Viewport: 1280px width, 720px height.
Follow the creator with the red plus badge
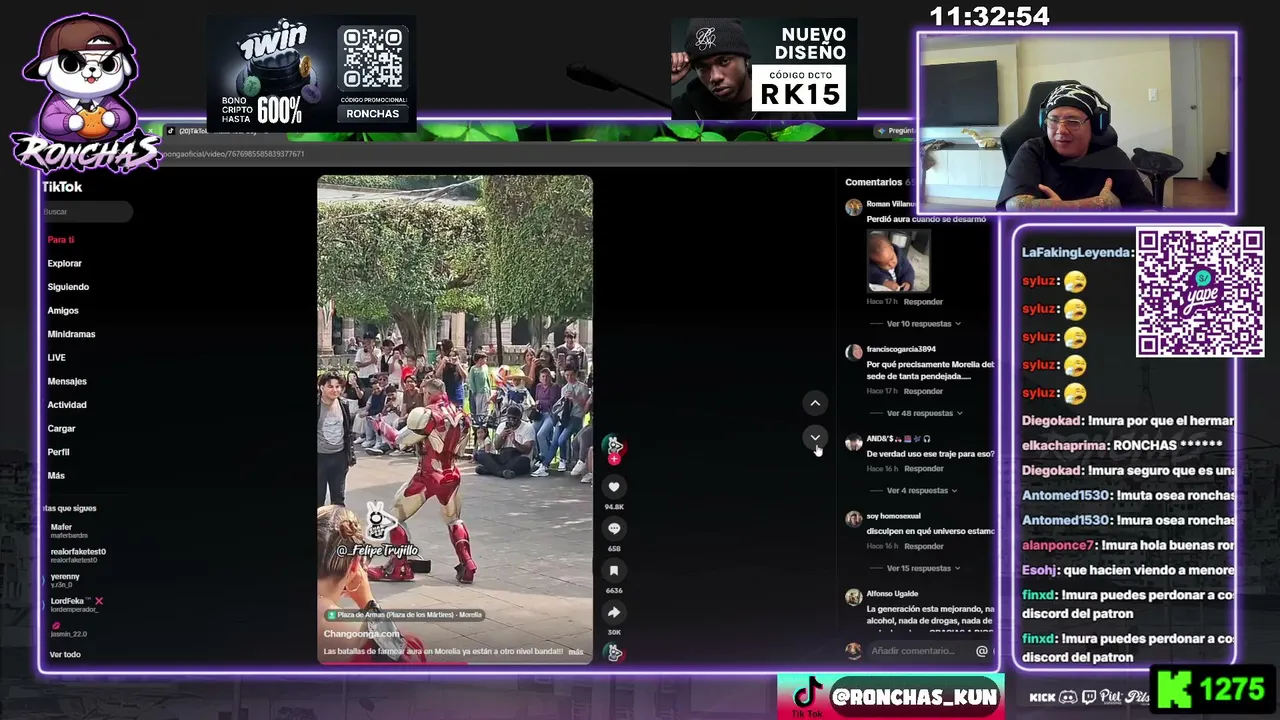pyautogui.click(x=614, y=458)
